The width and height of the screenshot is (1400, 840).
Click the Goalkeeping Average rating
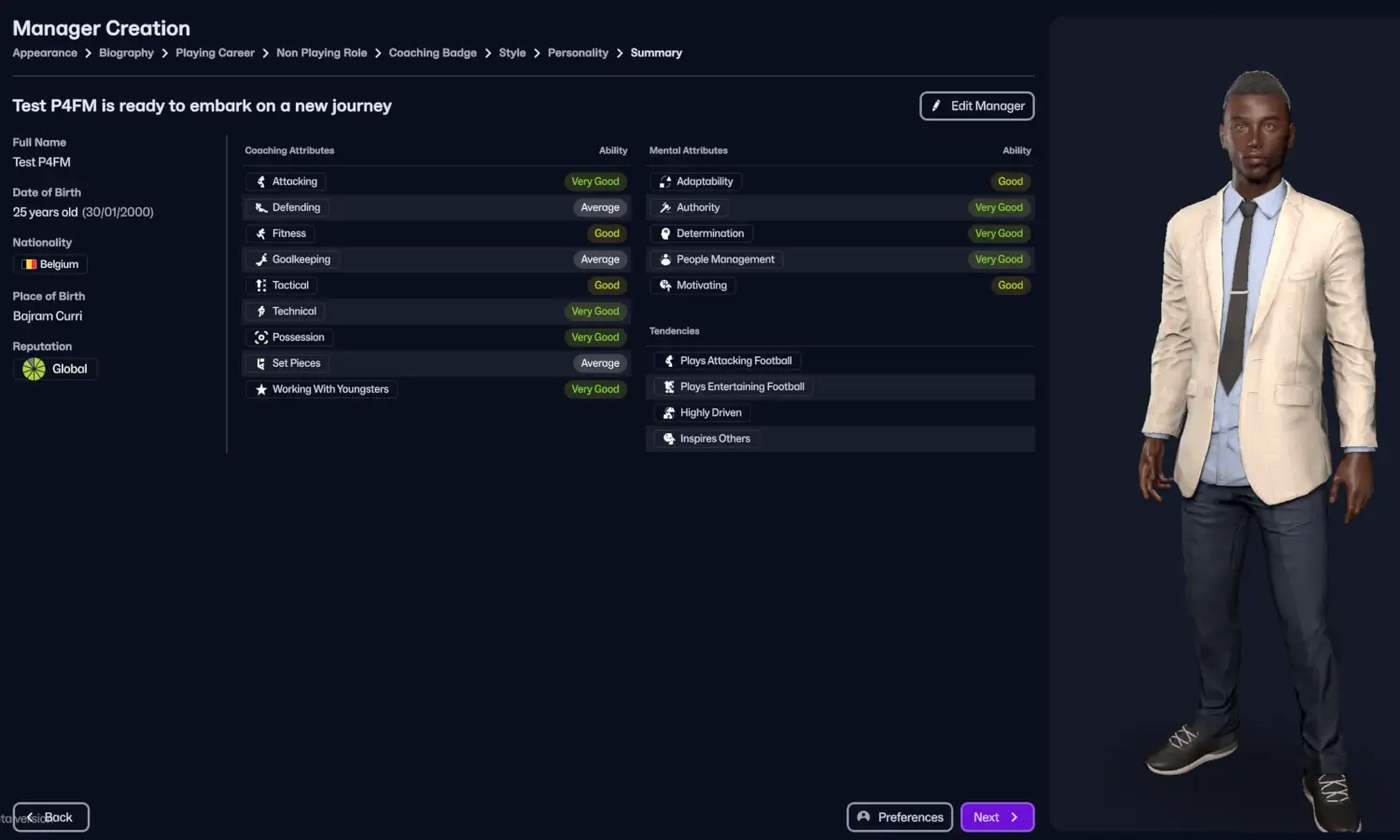click(x=600, y=259)
